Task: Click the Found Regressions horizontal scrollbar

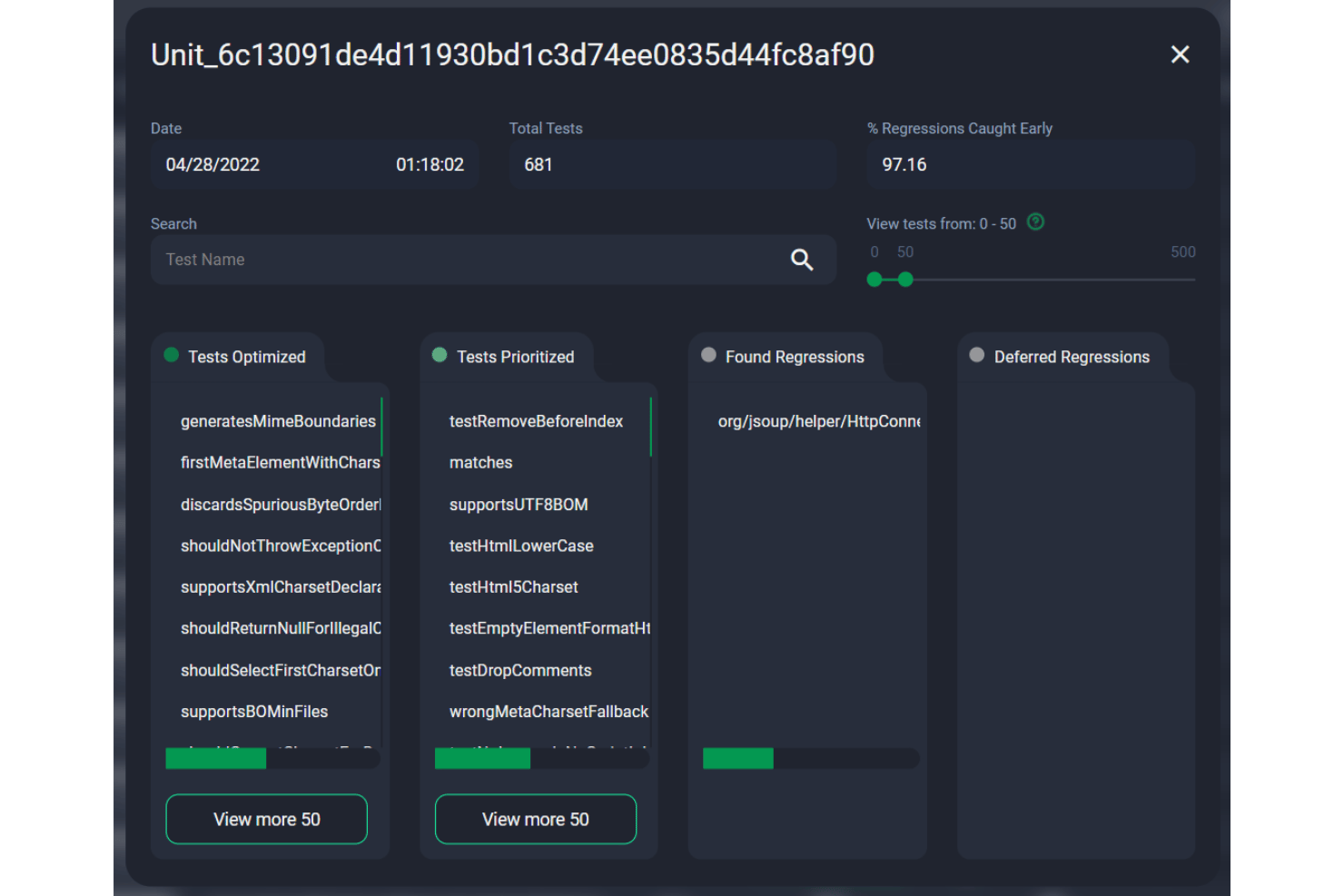Action: coord(738,758)
